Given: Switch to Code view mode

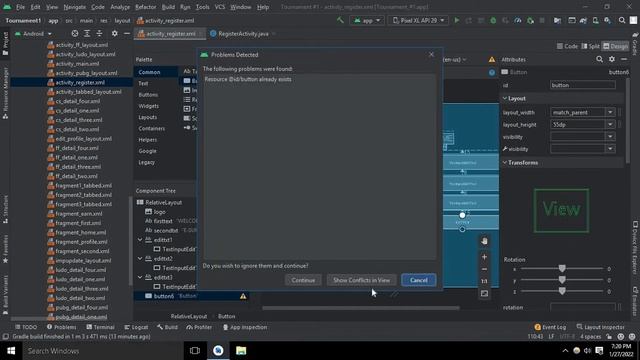Looking at the screenshot, I should click(567, 46).
